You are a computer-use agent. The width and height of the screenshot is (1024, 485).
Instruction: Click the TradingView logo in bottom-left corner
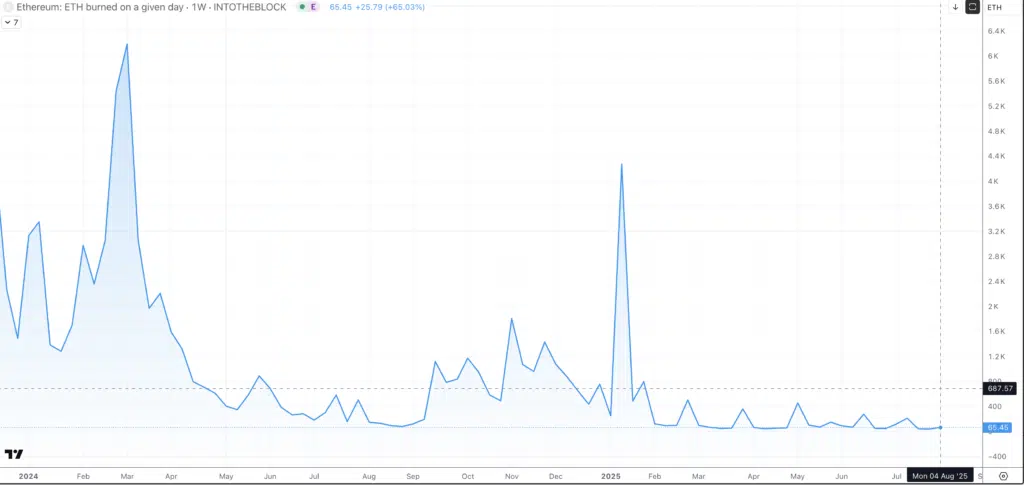13,455
